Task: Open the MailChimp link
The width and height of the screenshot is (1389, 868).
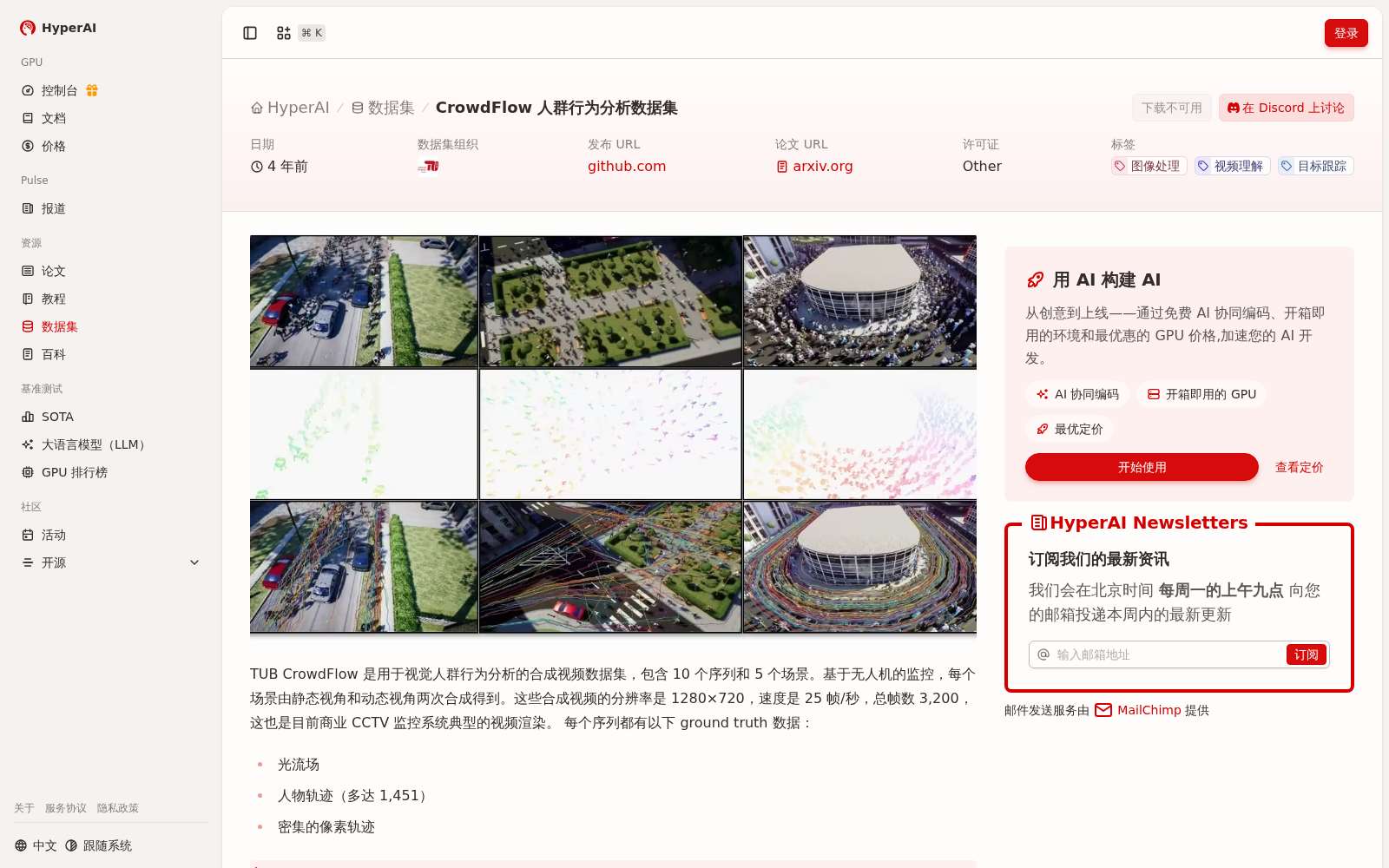Action: (x=1149, y=710)
